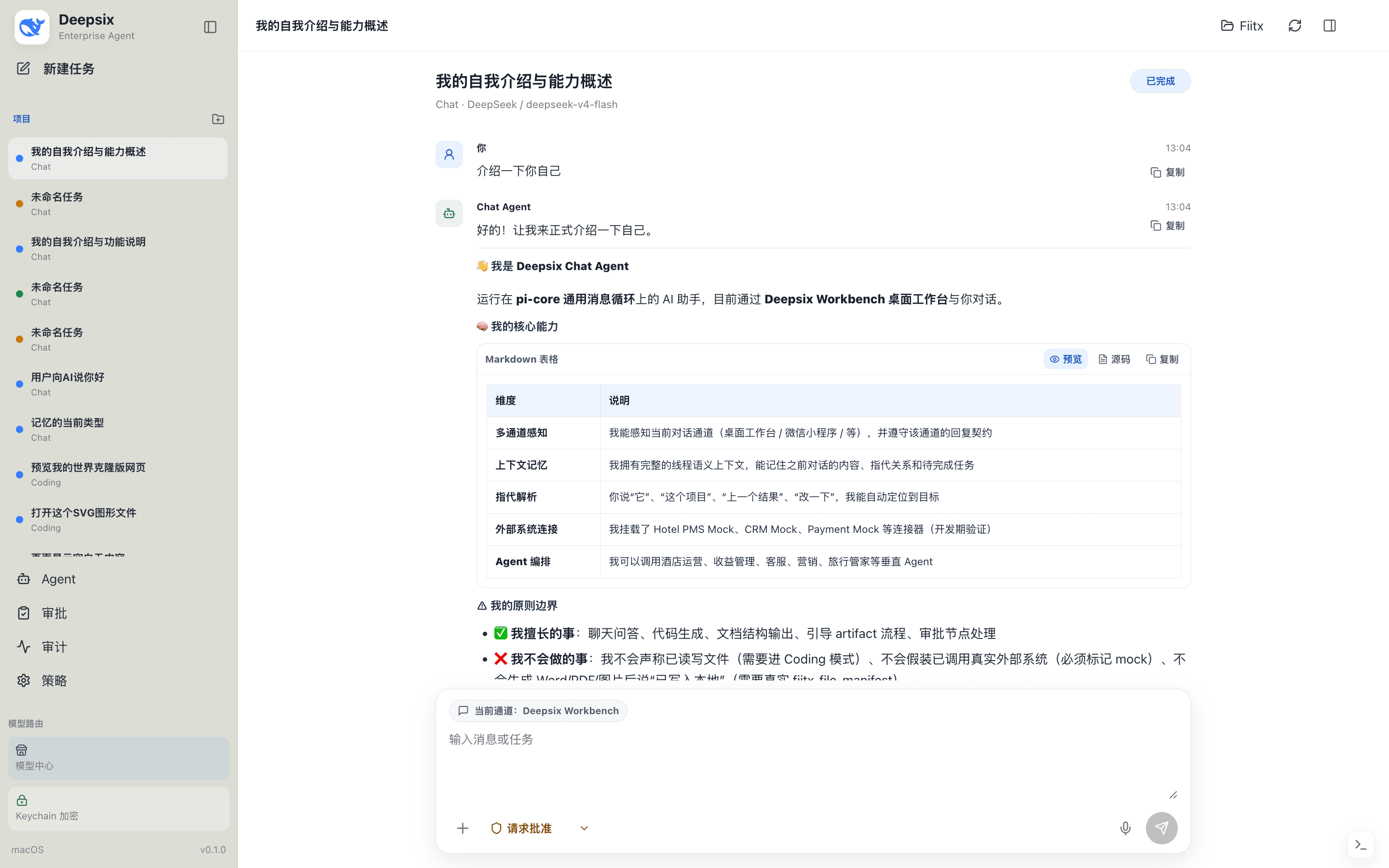Click the Fiitx folder icon
This screenshot has height=868, width=1389.
tap(1227, 25)
